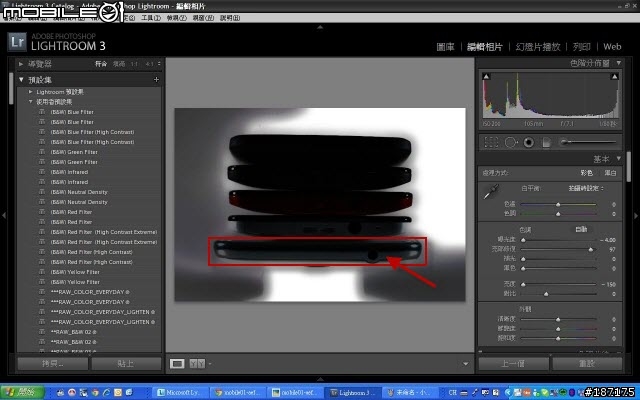The height and width of the screenshot is (400, 640).
Task: Click the 重設 reset button
Action: tap(587, 363)
